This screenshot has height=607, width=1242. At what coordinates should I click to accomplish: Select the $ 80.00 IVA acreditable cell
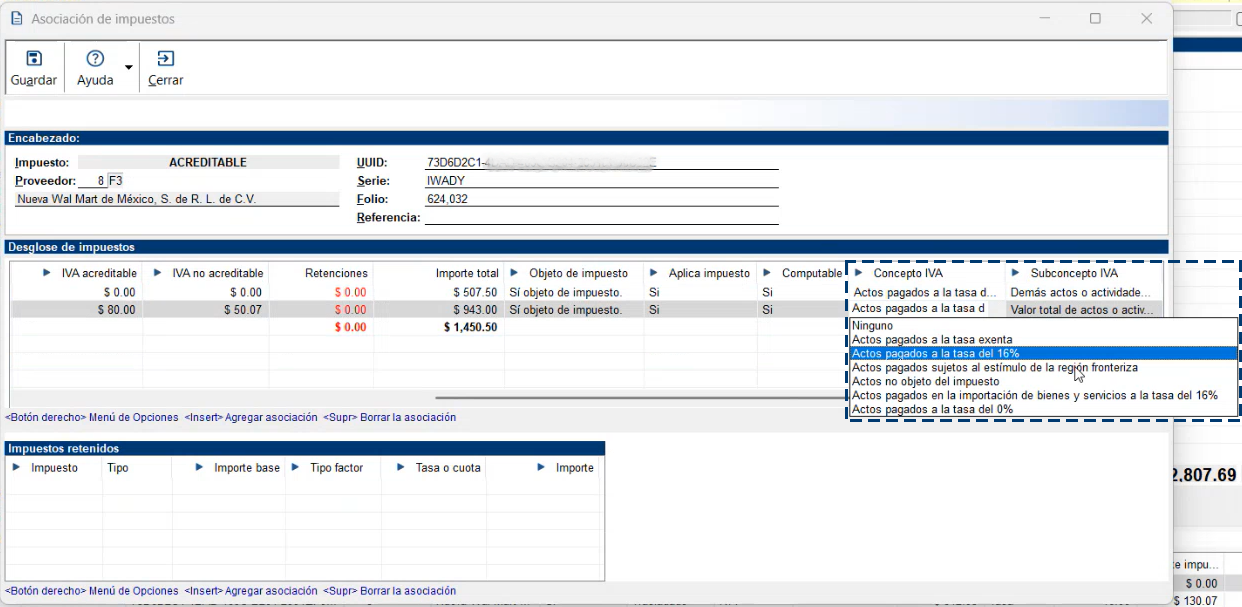[x=76, y=310]
